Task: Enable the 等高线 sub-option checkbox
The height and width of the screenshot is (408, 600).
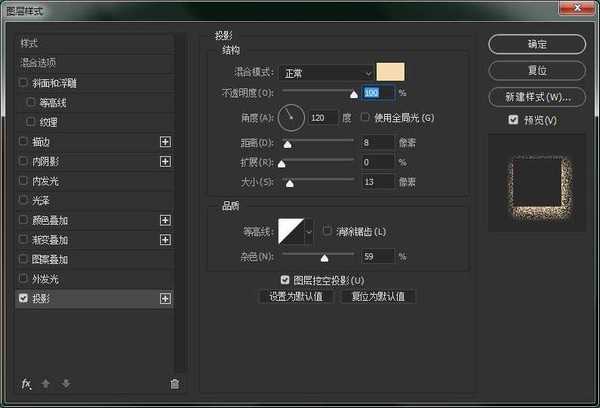Action: click(x=31, y=102)
